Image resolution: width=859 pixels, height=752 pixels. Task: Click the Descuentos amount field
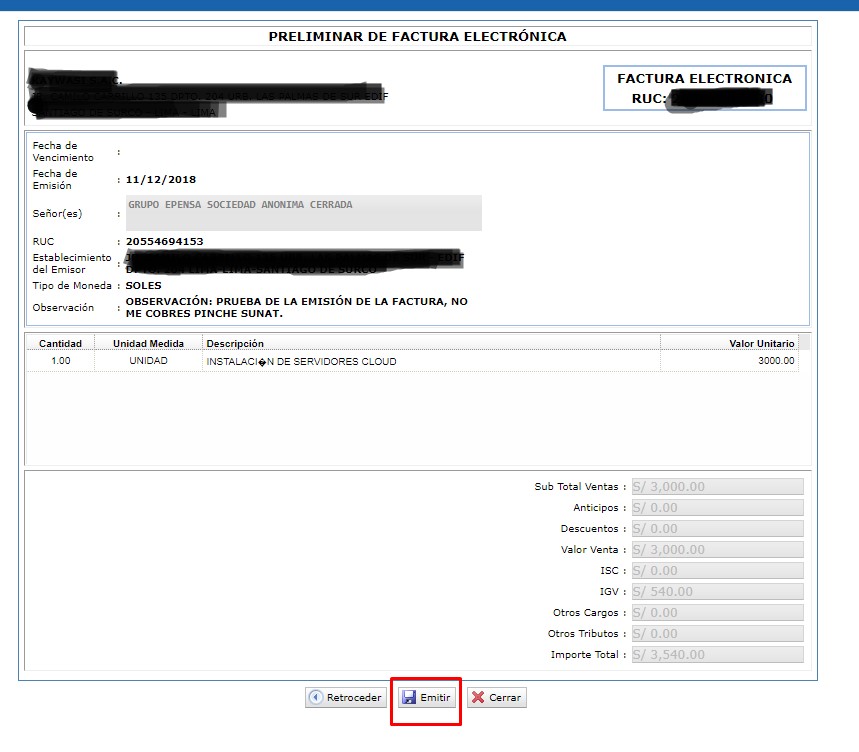pyautogui.click(x=717, y=529)
